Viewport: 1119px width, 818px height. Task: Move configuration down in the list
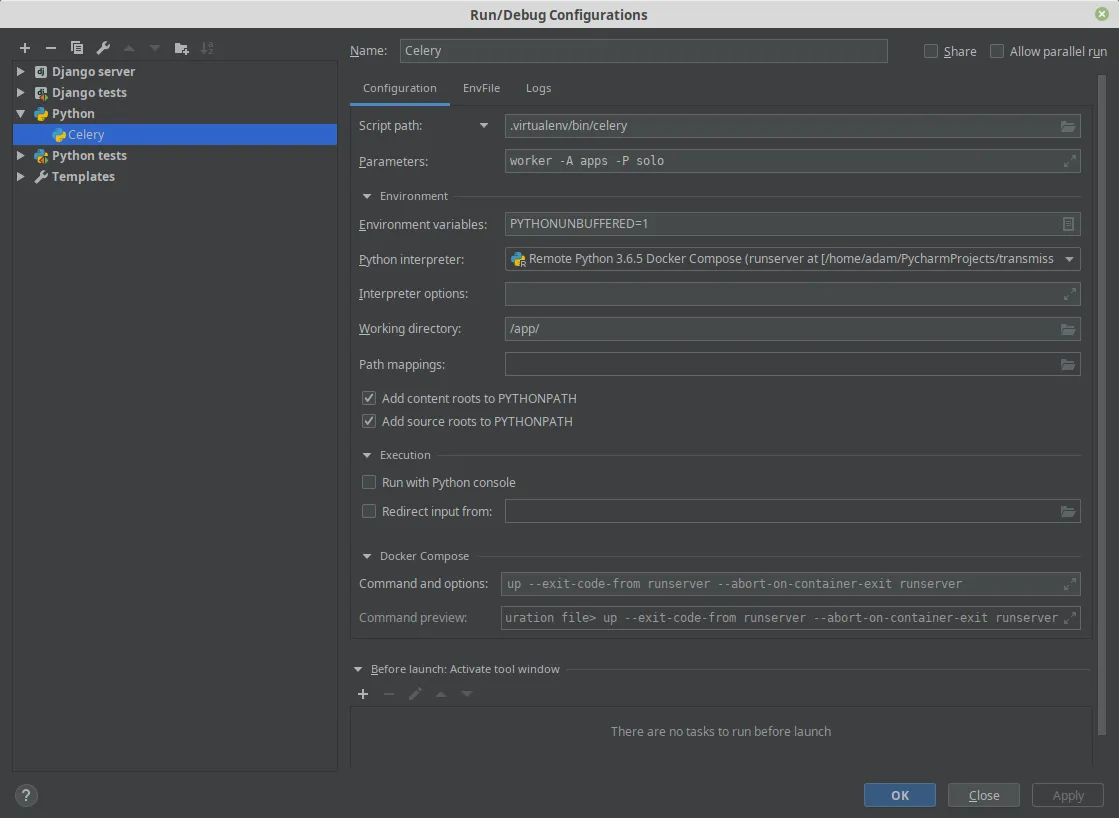pos(155,48)
